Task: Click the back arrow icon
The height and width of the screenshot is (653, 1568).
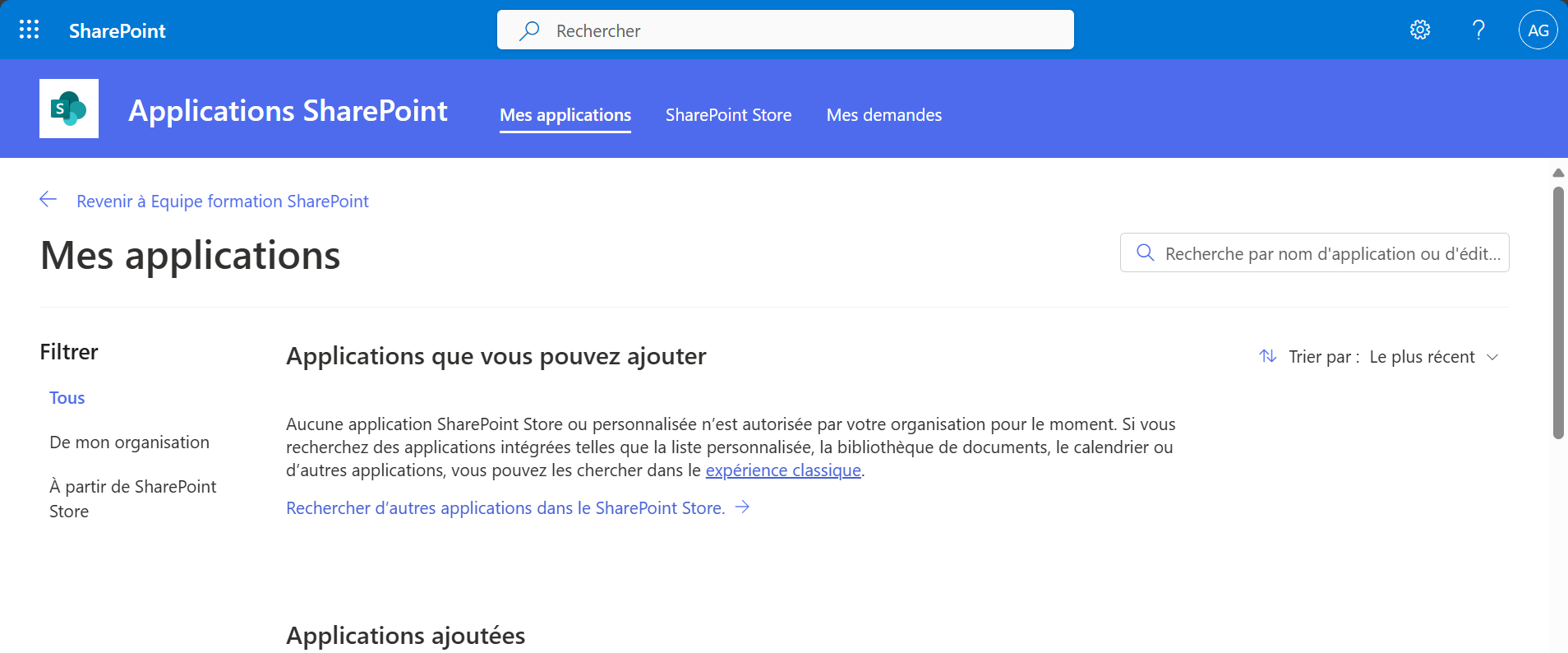Action: (x=48, y=200)
